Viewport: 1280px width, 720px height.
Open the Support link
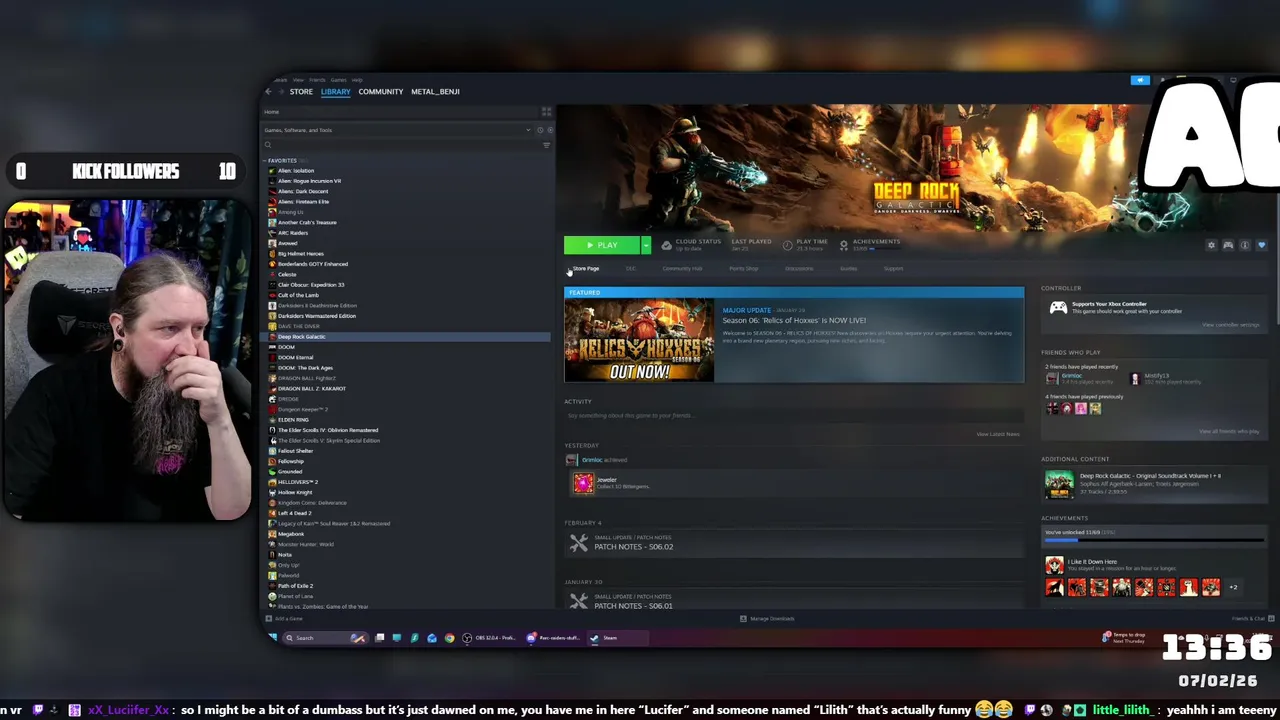point(893,268)
